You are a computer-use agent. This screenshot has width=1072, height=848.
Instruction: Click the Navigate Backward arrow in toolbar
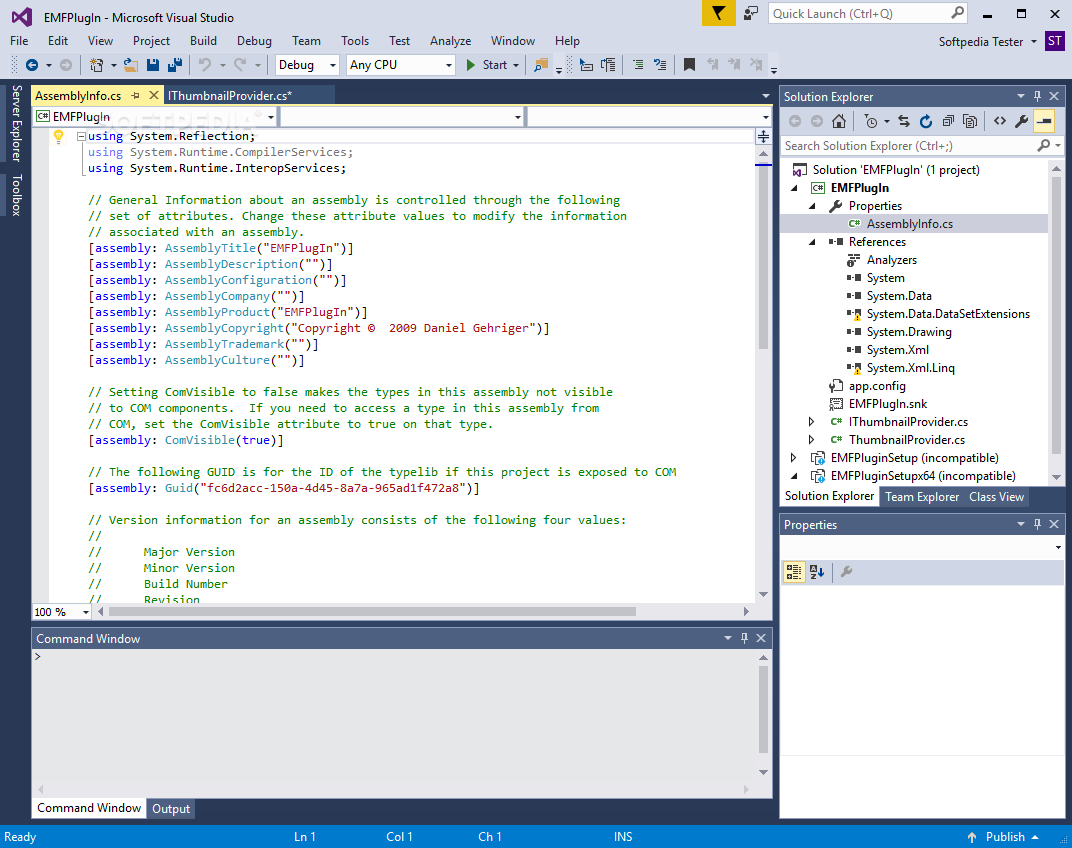[x=31, y=65]
